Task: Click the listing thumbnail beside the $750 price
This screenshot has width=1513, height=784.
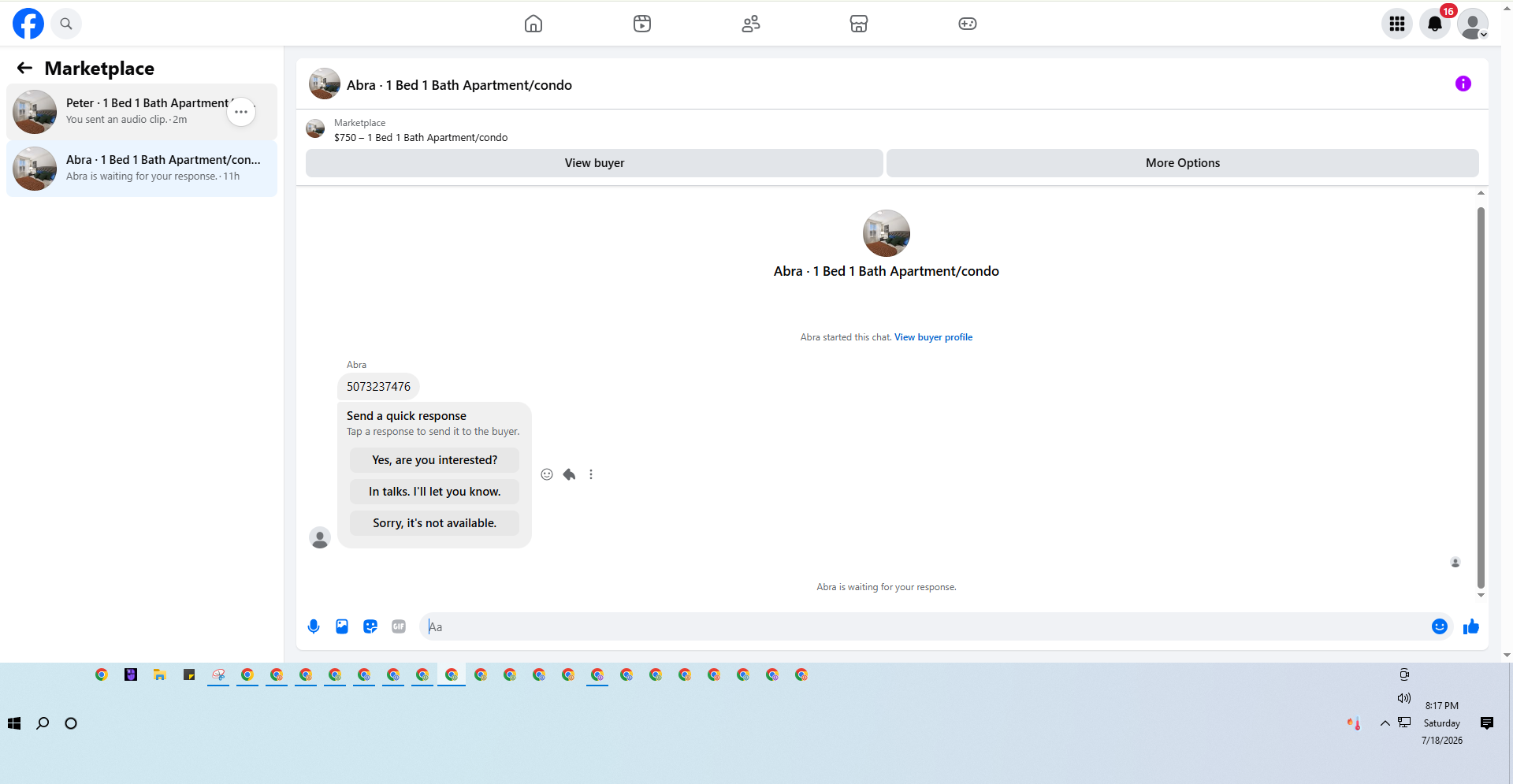Action: (315, 128)
